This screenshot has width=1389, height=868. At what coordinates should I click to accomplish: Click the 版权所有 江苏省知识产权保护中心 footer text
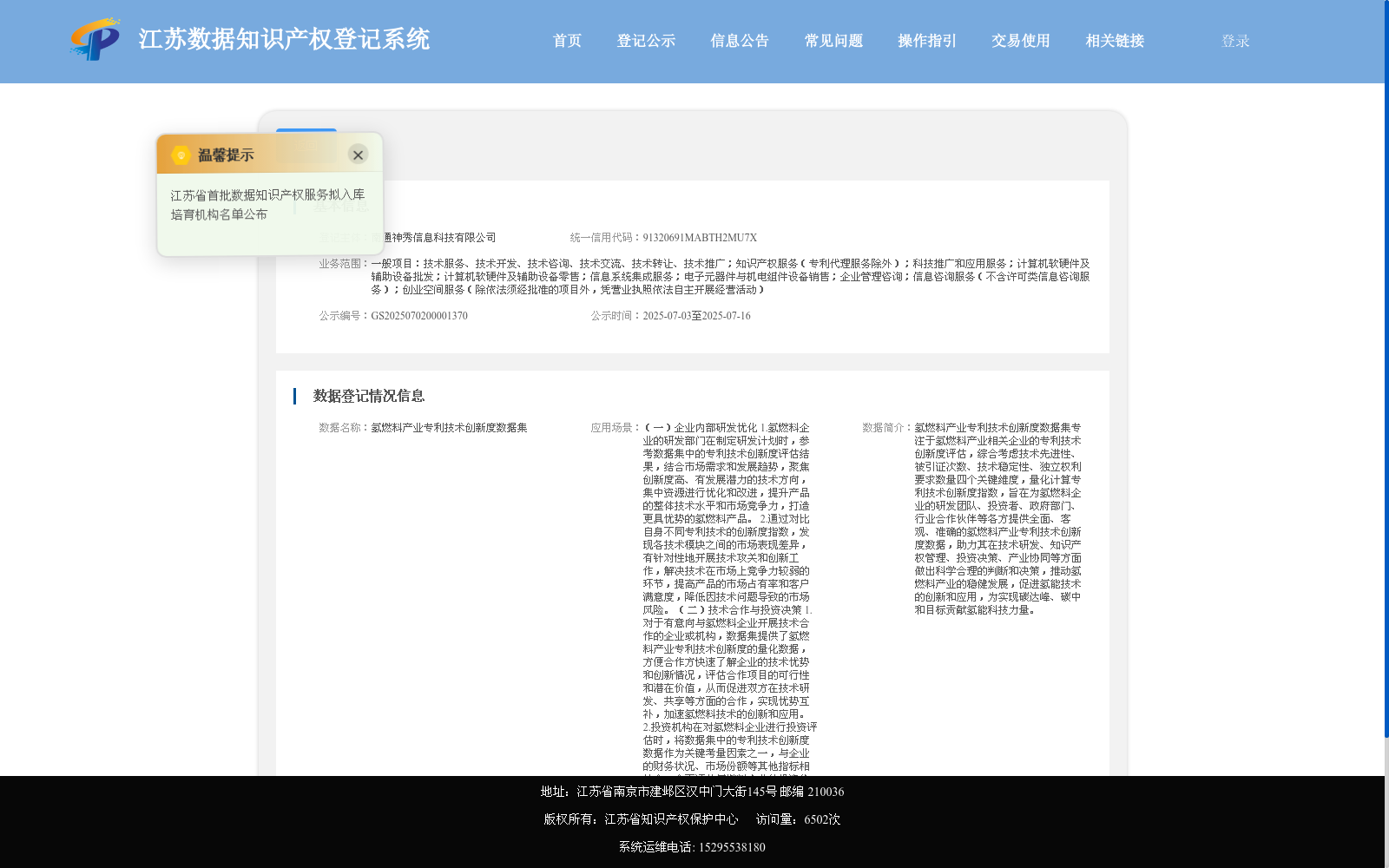tap(641, 819)
